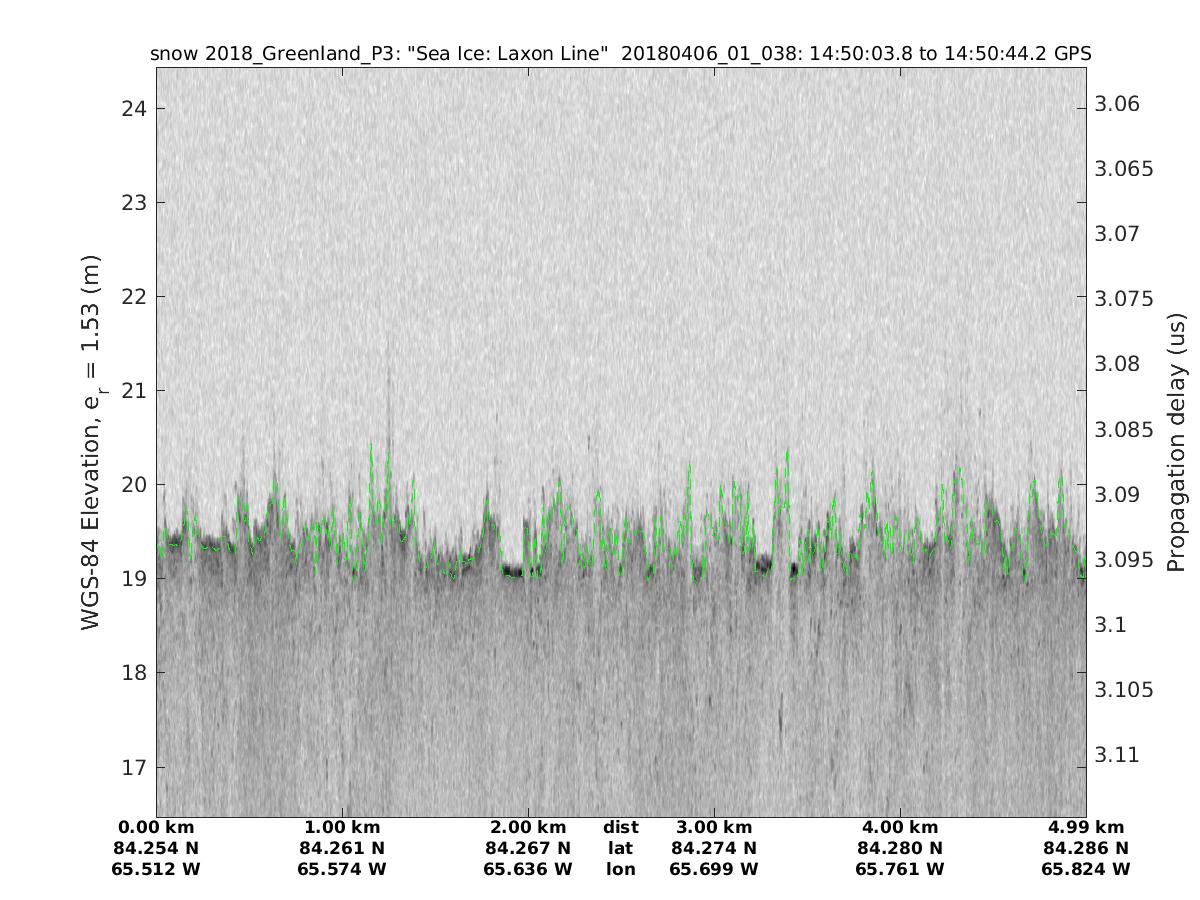Click the plot title text at top
The height and width of the screenshot is (900, 1200).
[620, 53]
